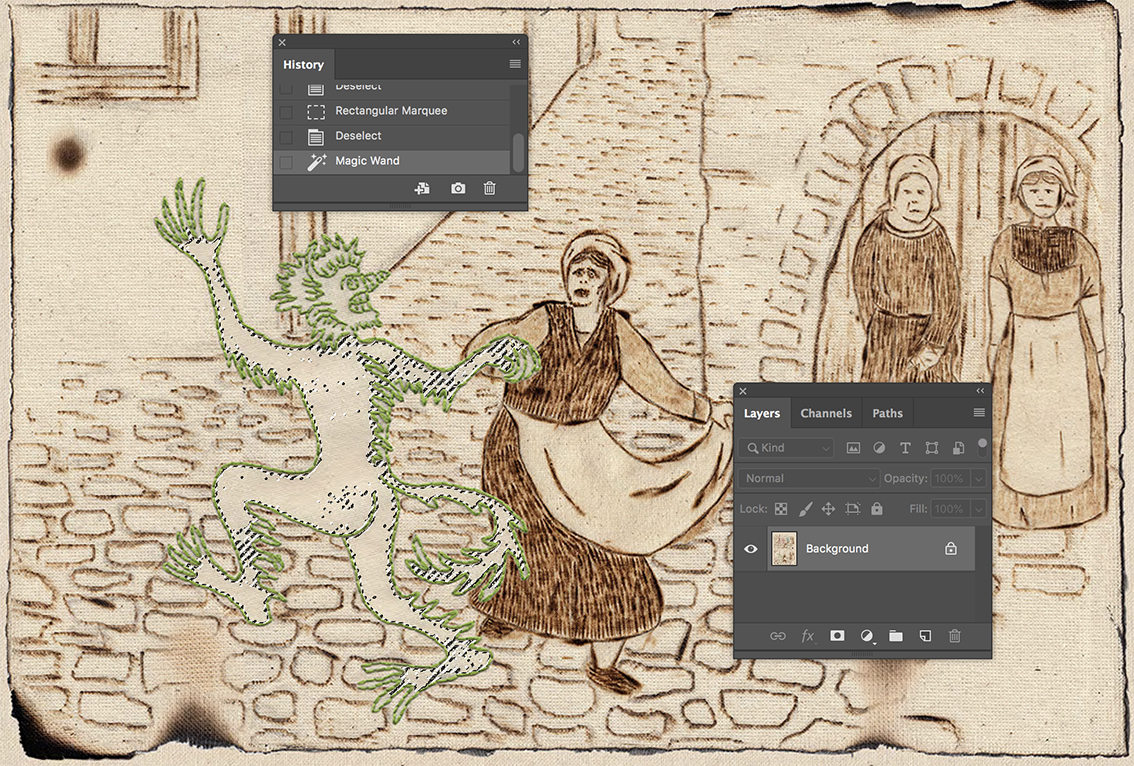Create a new layer
This screenshot has width=1134, height=766.
(x=925, y=636)
